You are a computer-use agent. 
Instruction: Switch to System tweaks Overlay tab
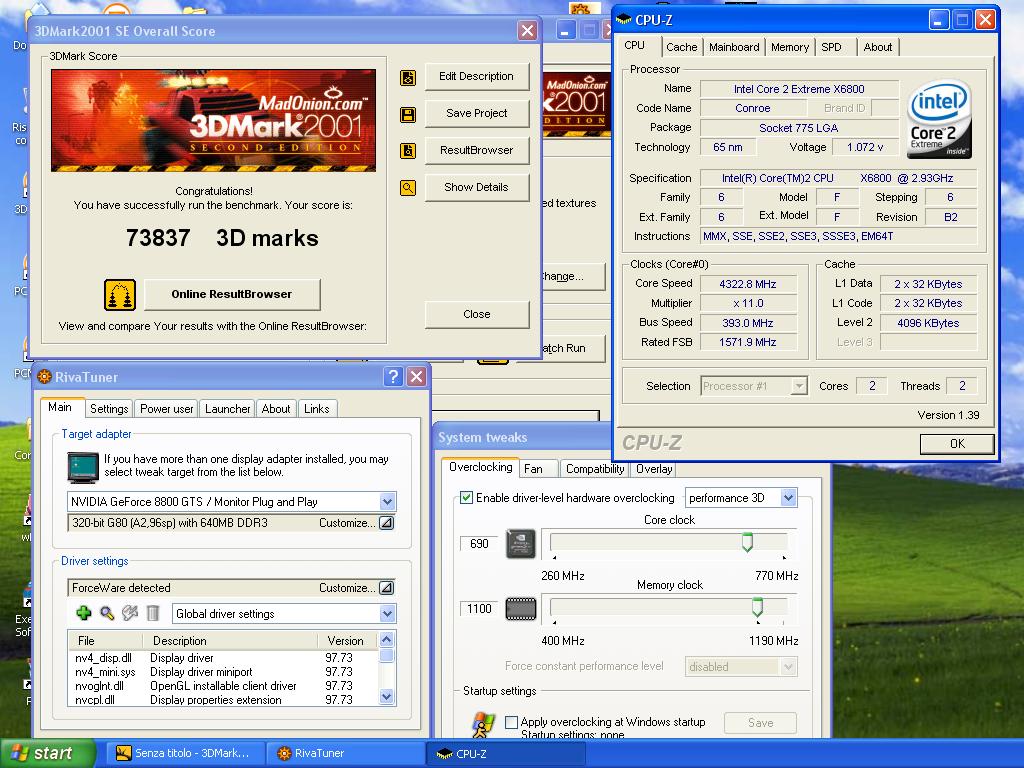point(654,469)
